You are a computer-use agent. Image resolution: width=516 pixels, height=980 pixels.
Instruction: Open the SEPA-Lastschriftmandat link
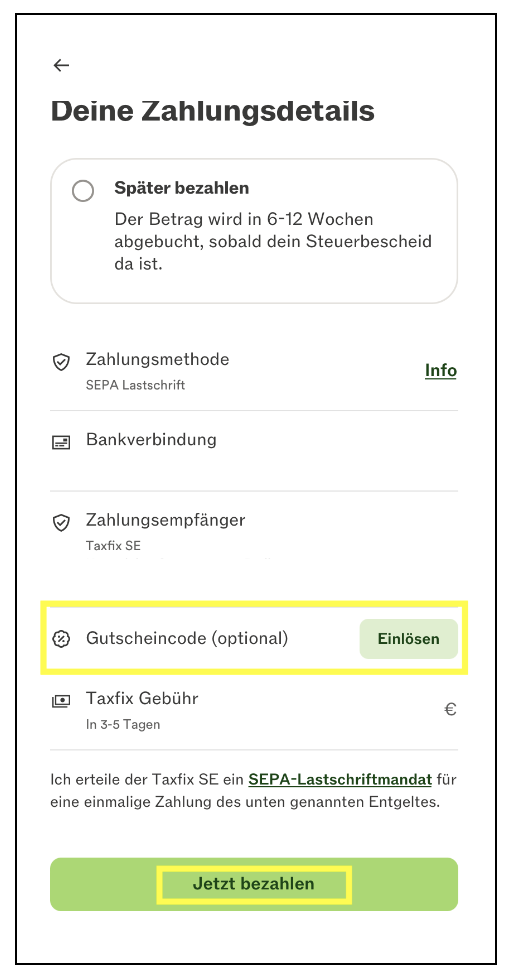pyautogui.click(x=340, y=779)
